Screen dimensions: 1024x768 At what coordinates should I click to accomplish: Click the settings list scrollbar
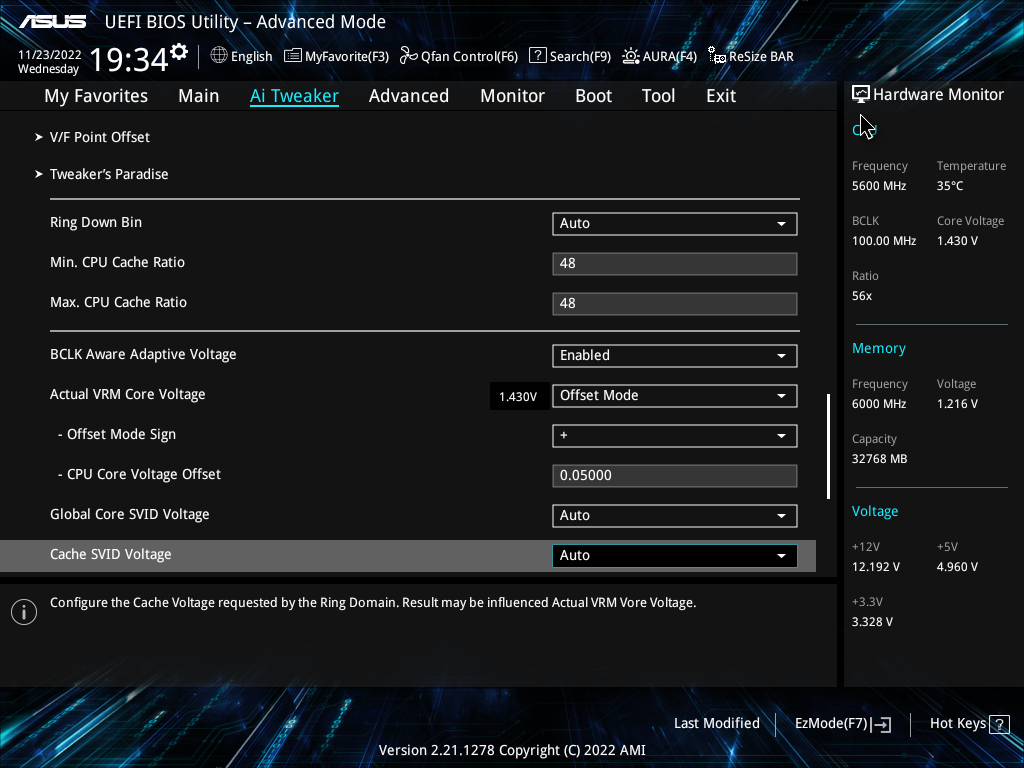click(828, 446)
